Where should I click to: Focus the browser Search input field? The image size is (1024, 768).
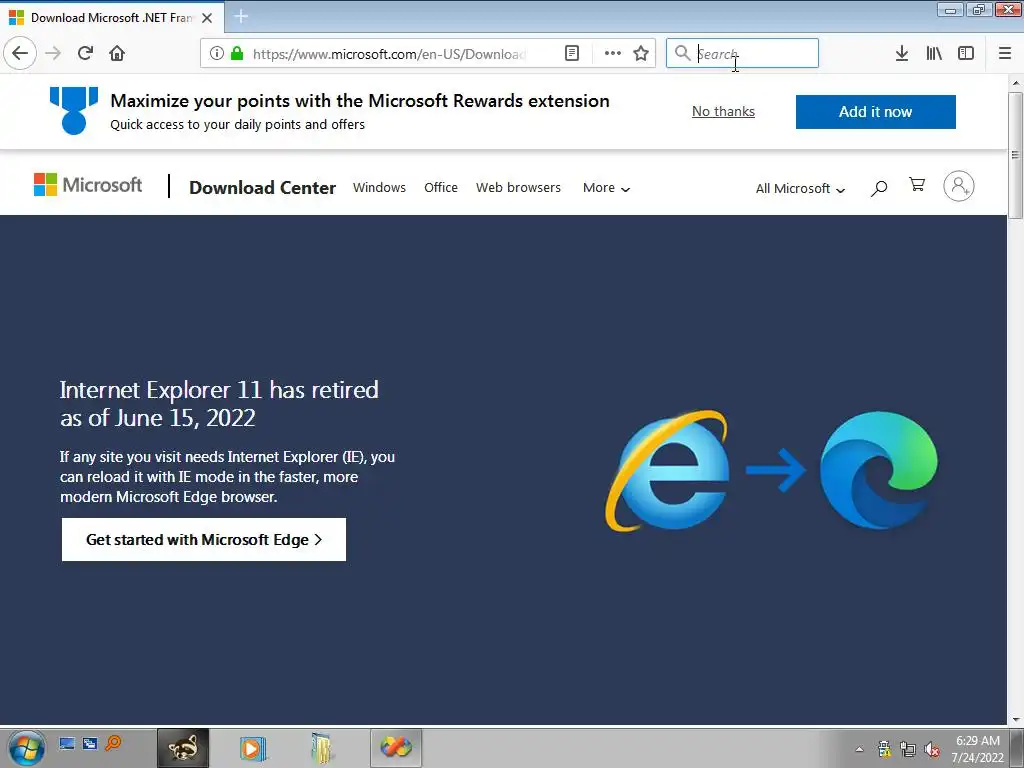(742, 53)
